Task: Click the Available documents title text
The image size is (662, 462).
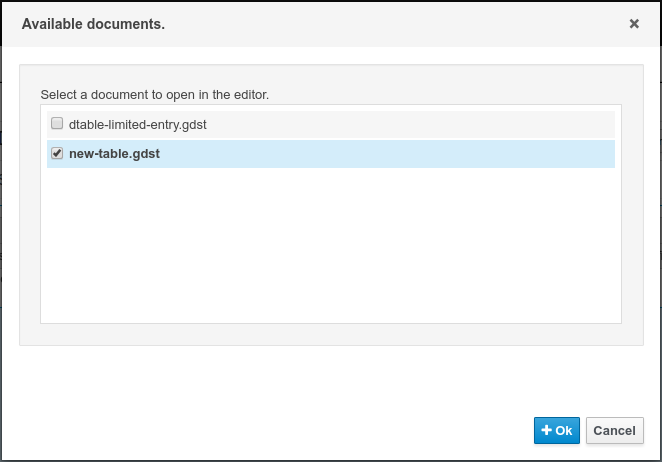Action: click(x=93, y=23)
